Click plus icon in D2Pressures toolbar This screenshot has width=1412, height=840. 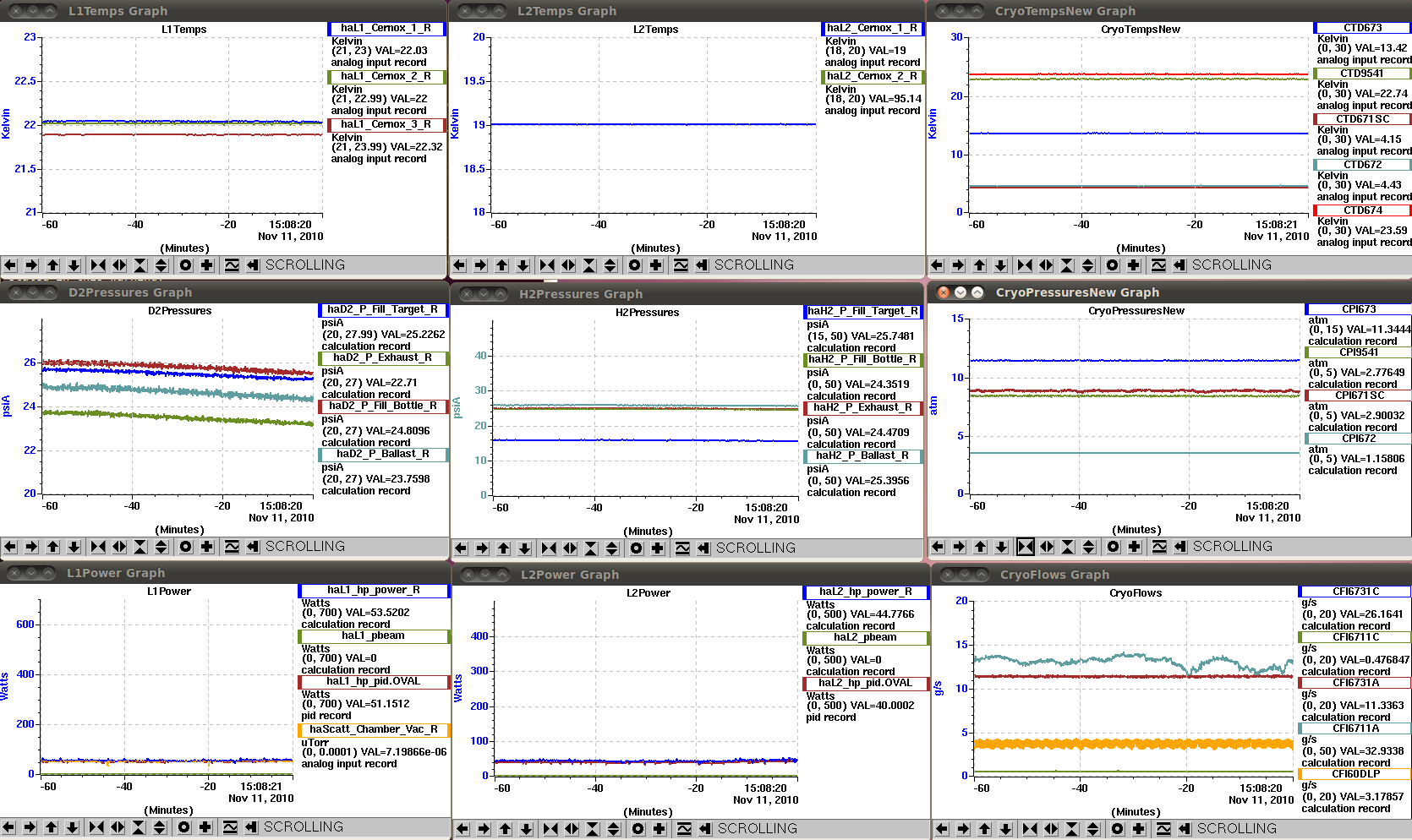(206, 547)
